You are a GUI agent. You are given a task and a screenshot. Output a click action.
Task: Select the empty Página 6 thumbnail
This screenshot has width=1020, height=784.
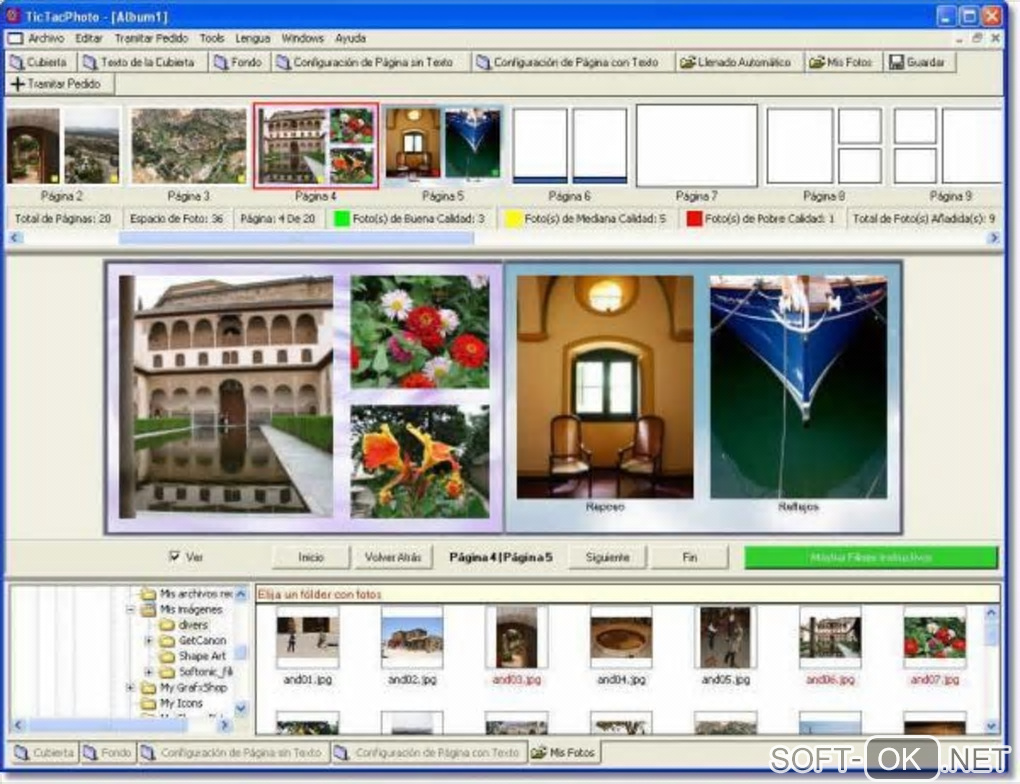pos(569,146)
